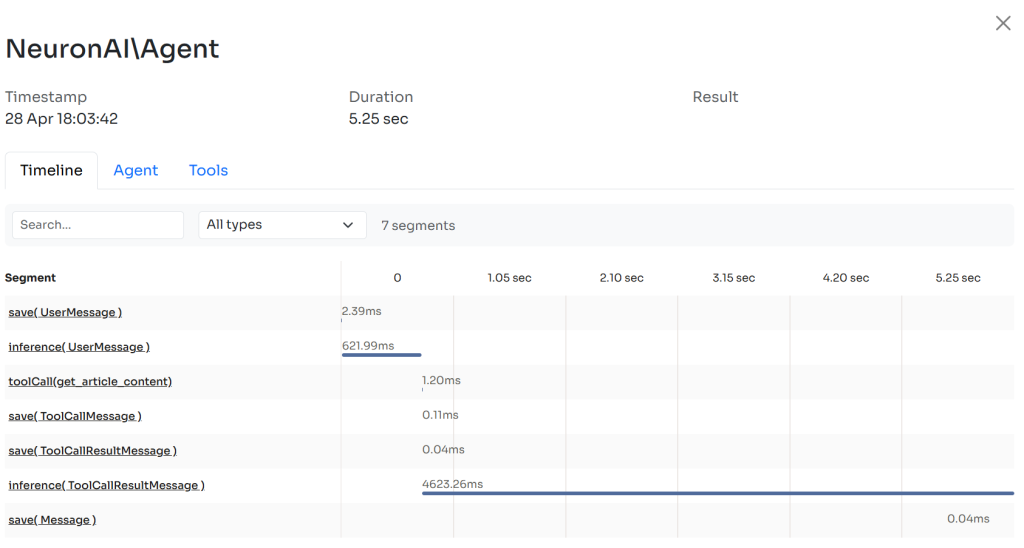Close the NeuronAI\Agent detail panel
Screen dimensions: 1024x548
pyautogui.click(x=1003, y=23)
